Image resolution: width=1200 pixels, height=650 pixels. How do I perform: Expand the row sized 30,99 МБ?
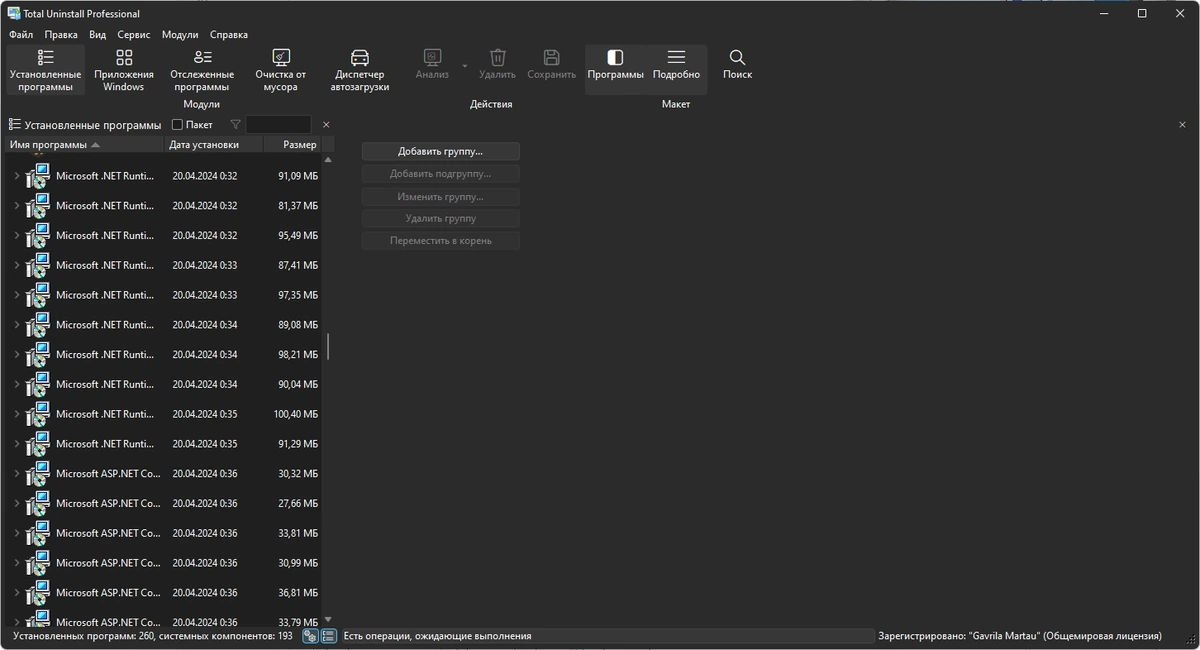click(16, 563)
